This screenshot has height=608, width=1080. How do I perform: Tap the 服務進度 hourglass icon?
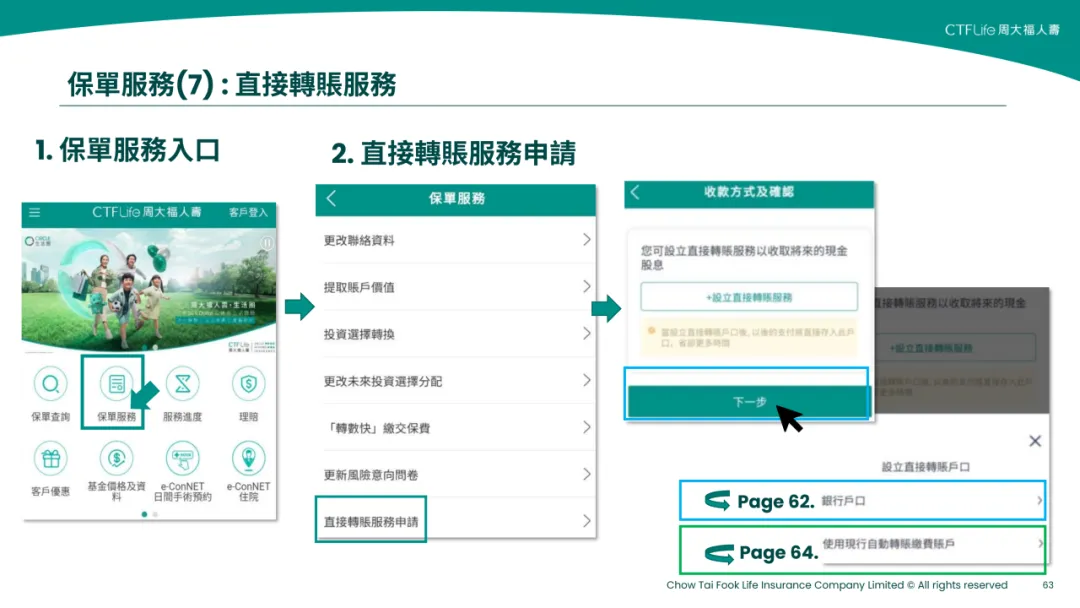pyautogui.click(x=182, y=383)
